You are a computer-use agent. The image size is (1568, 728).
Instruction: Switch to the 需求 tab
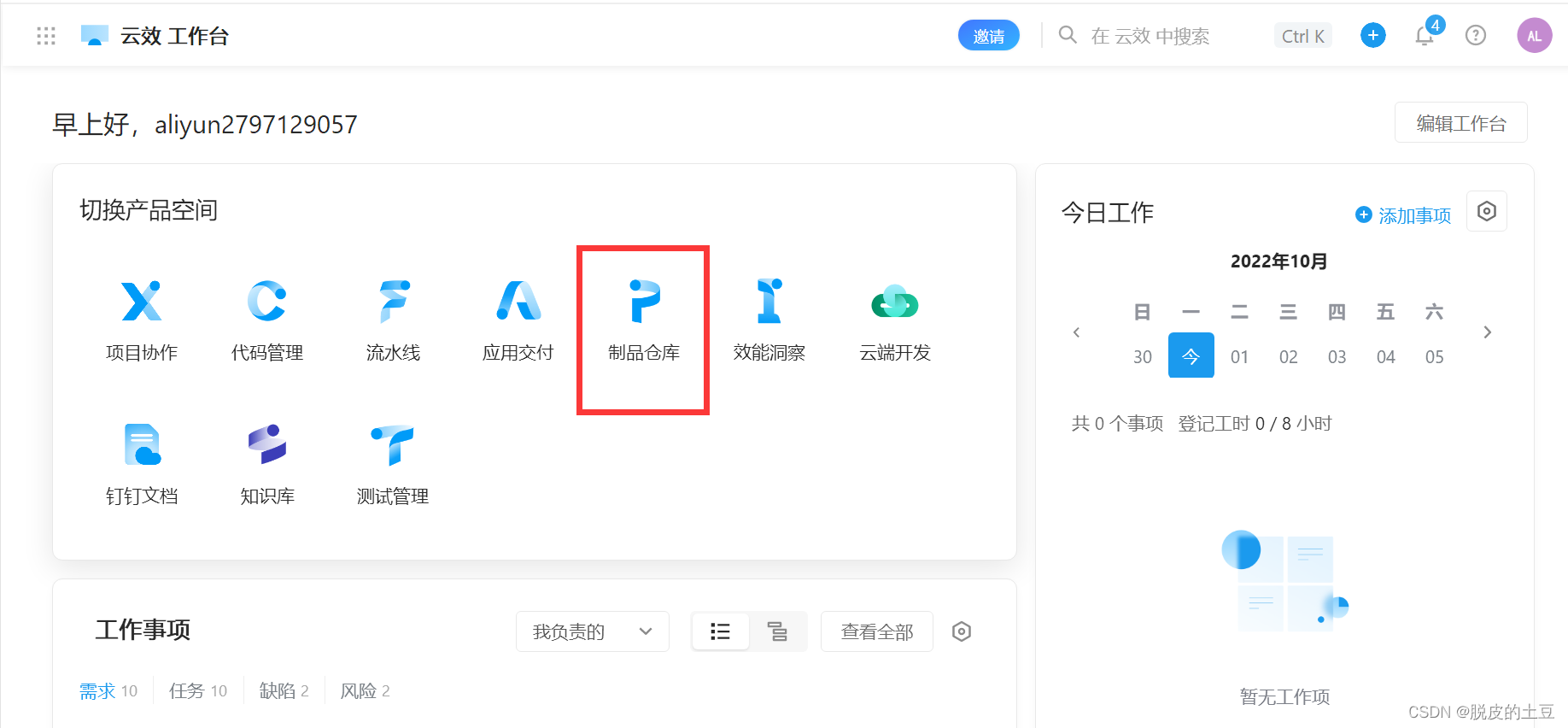pos(108,690)
